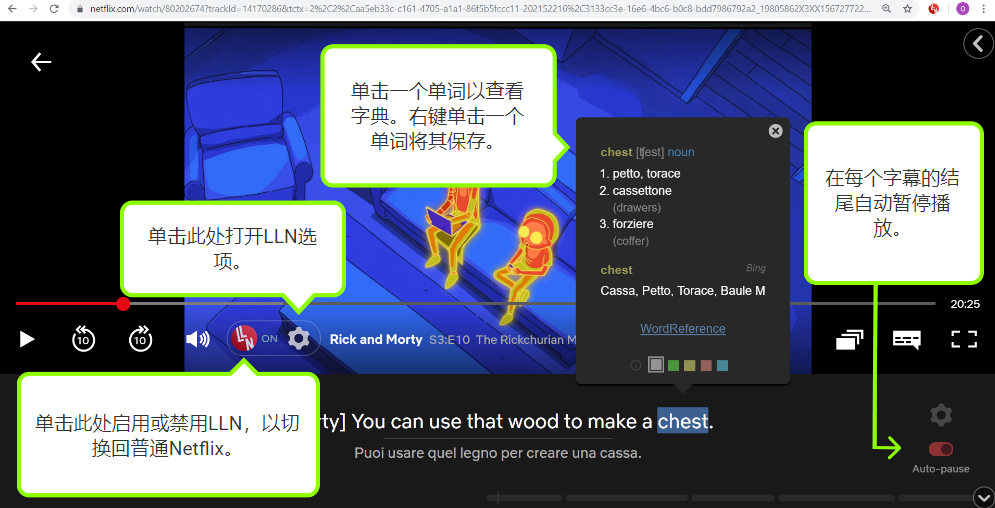This screenshot has height=508, width=995.
Task: Go back with the white Netflix arrow
Action: click(41, 62)
